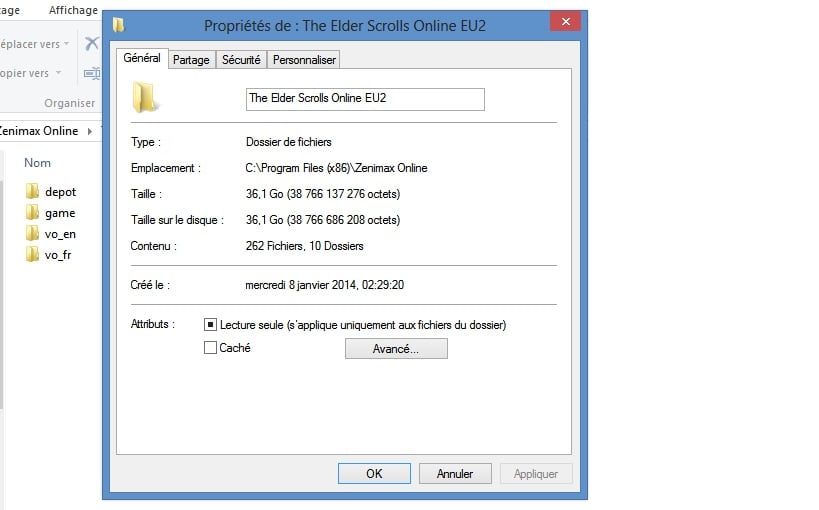Click the Nom column header in Explorer
819x510 pixels.
38,163
